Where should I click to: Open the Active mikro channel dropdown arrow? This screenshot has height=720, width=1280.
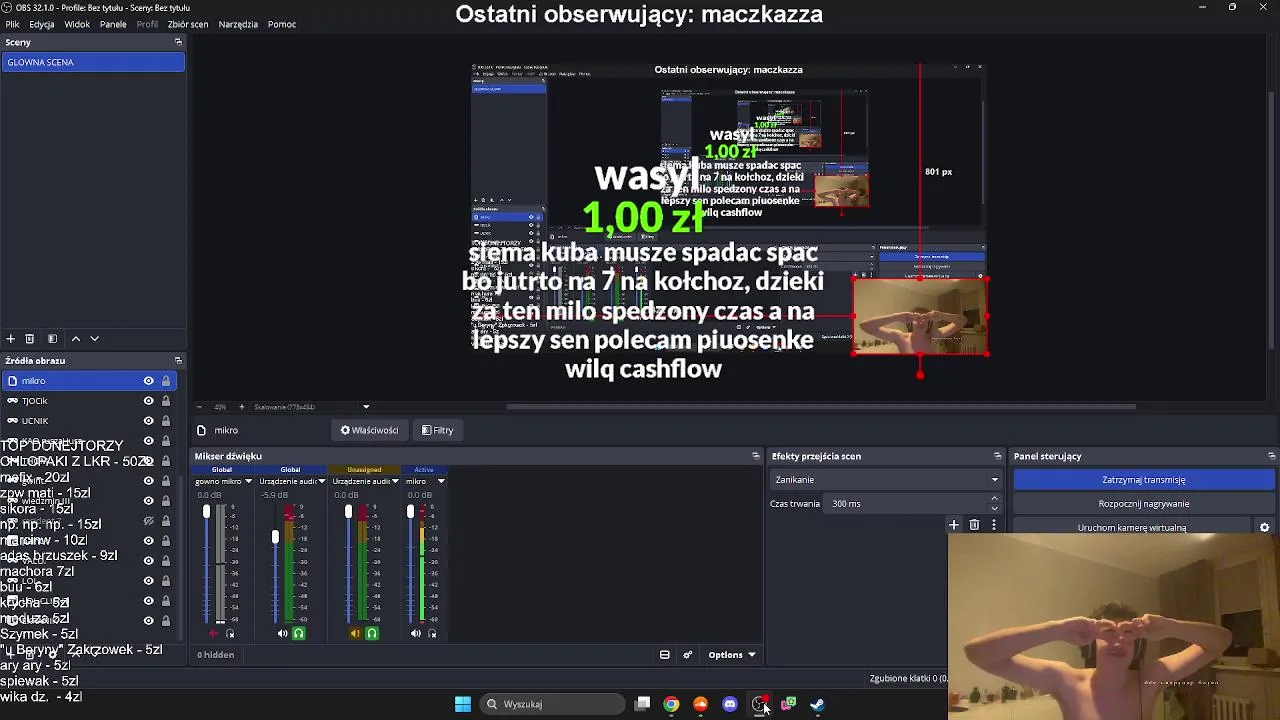[x=441, y=481]
